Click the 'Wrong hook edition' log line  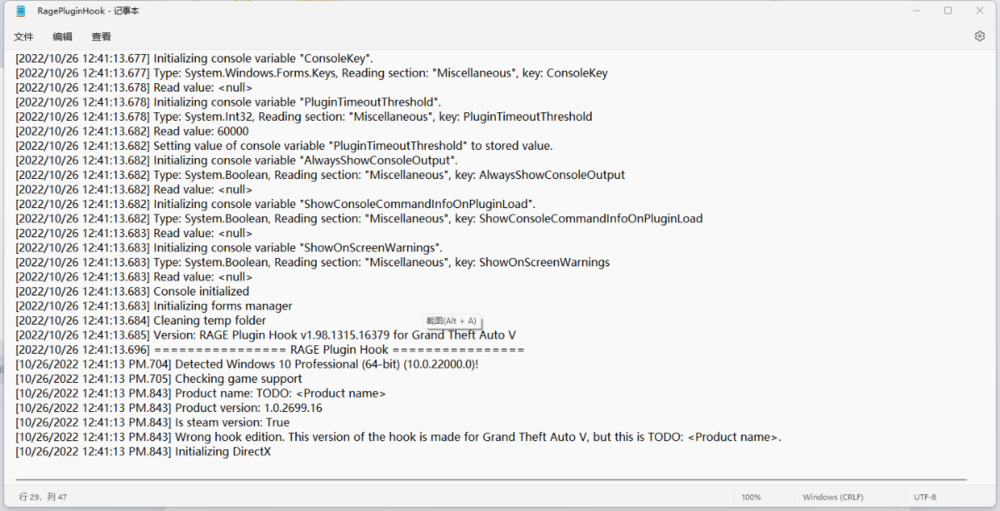pyautogui.click(x=400, y=437)
